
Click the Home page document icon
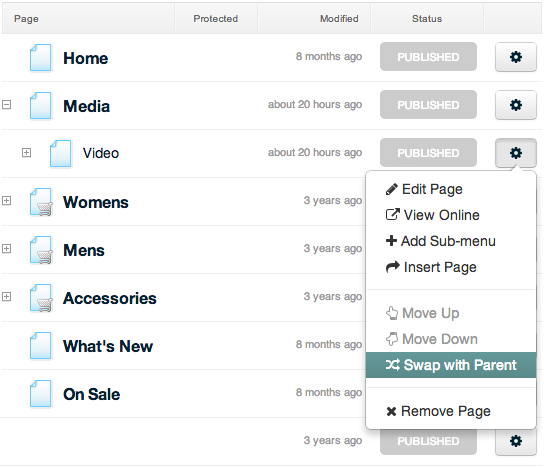click(41, 58)
